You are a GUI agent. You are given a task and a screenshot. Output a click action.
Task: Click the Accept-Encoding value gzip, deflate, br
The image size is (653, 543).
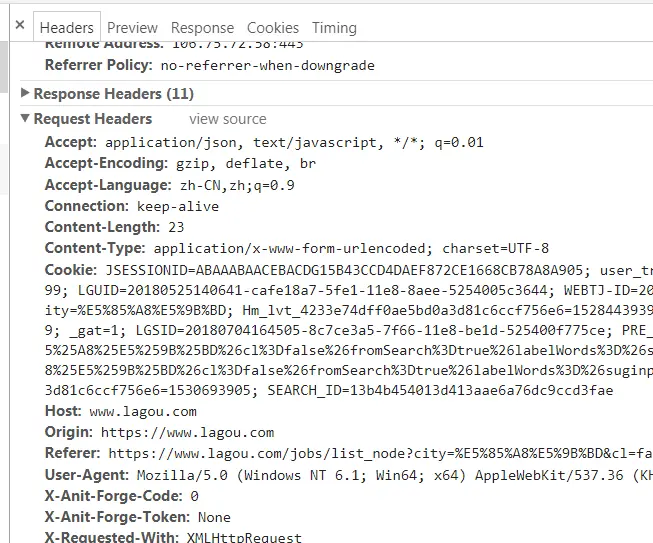click(246, 164)
